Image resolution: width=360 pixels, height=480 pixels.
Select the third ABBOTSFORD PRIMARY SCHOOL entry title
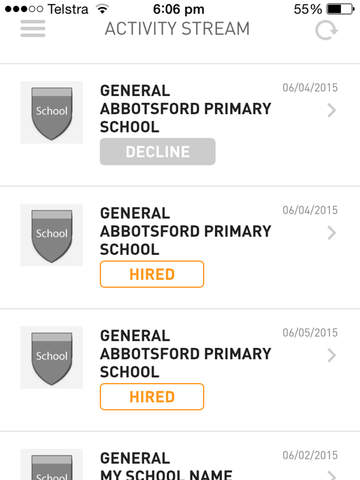[x=186, y=354]
